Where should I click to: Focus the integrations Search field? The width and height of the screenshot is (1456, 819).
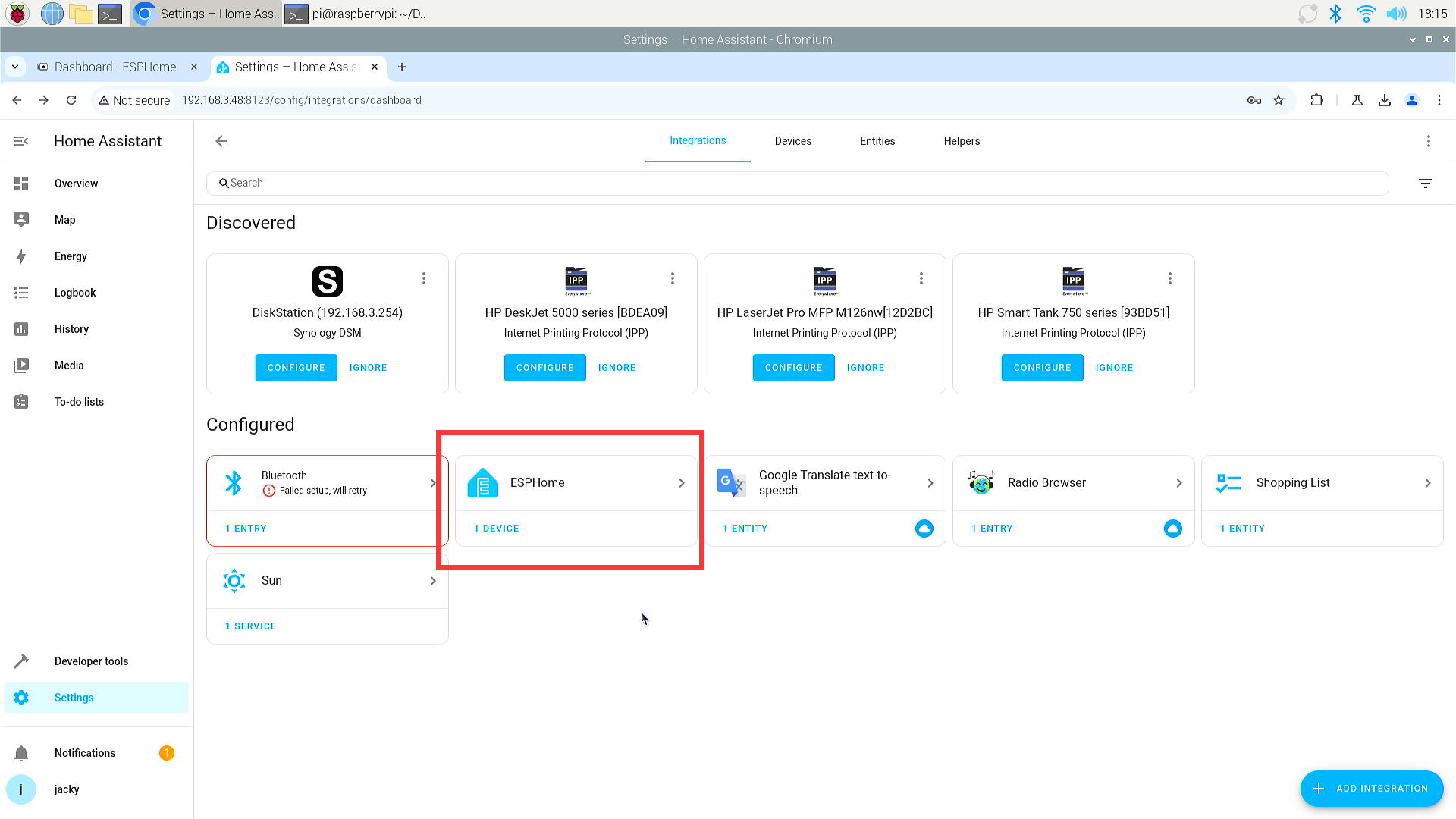coord(798,184)
